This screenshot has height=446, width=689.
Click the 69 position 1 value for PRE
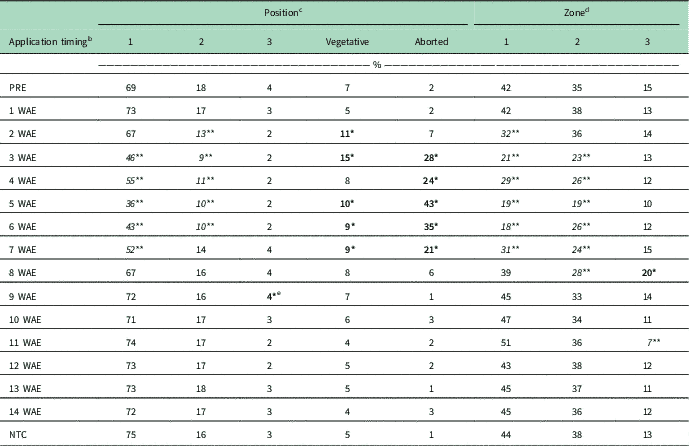131,91
